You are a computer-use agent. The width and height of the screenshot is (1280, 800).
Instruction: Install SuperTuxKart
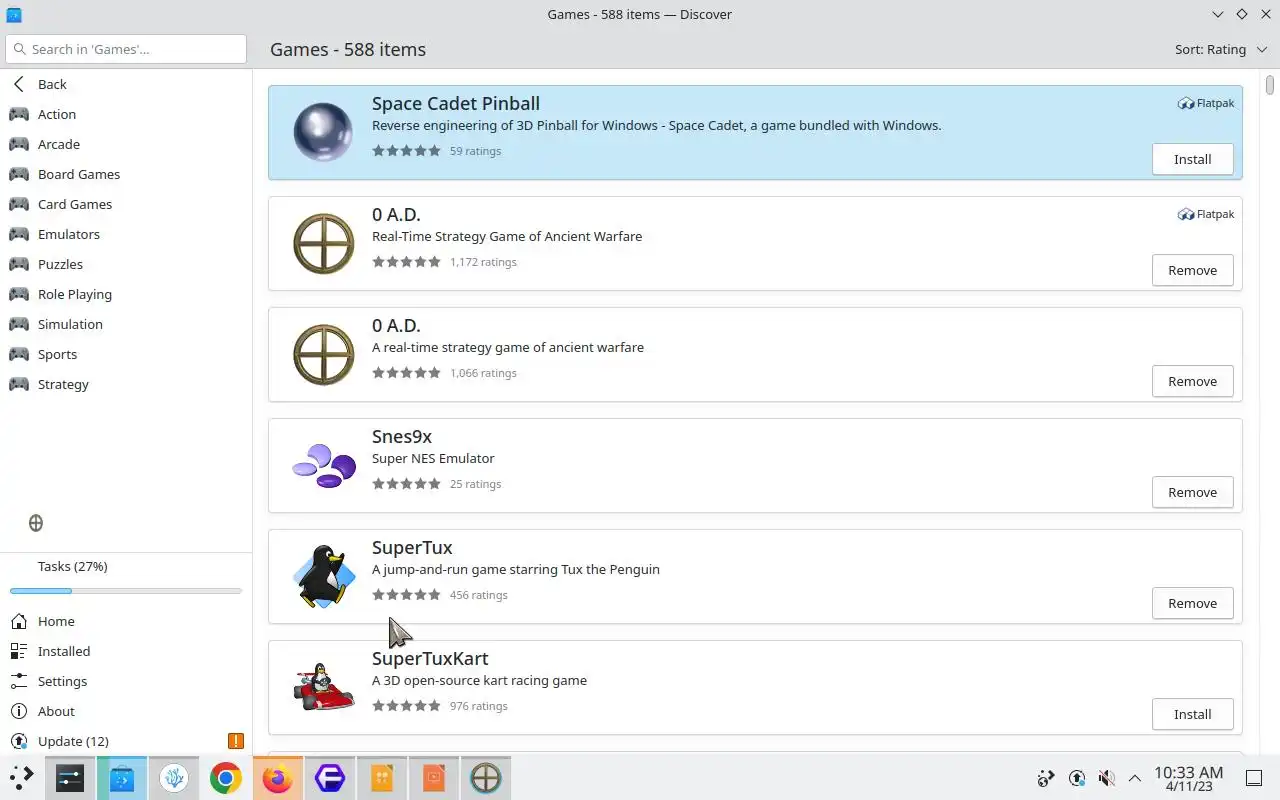pyautogui.click(x=1192, y=714)
